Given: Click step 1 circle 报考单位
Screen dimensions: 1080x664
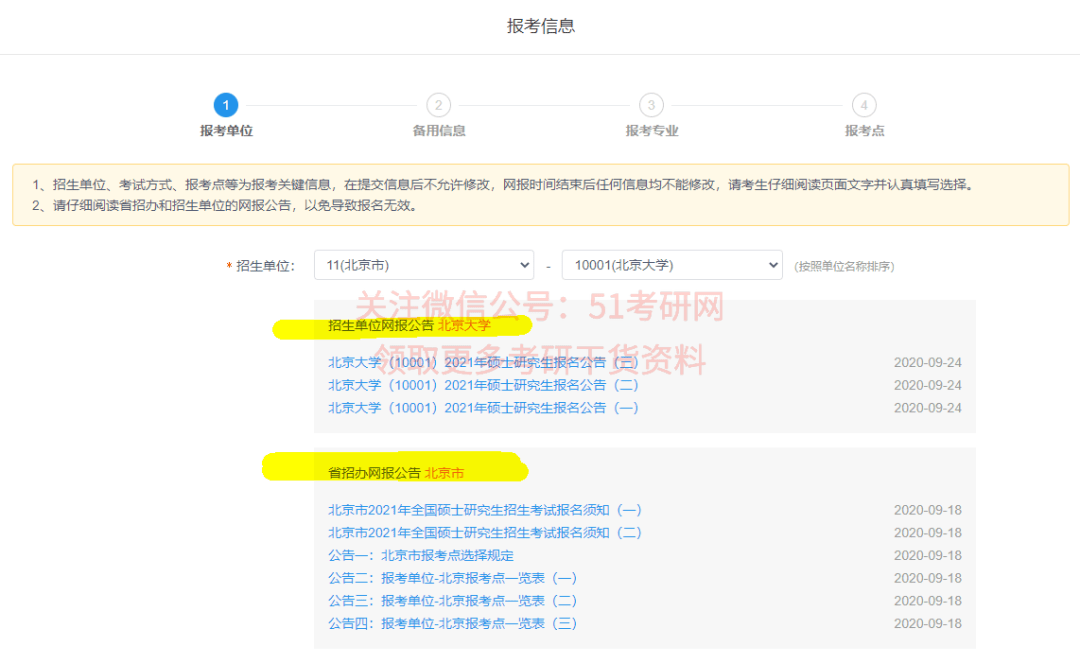Looking at the screenshot, I should 226,105.
